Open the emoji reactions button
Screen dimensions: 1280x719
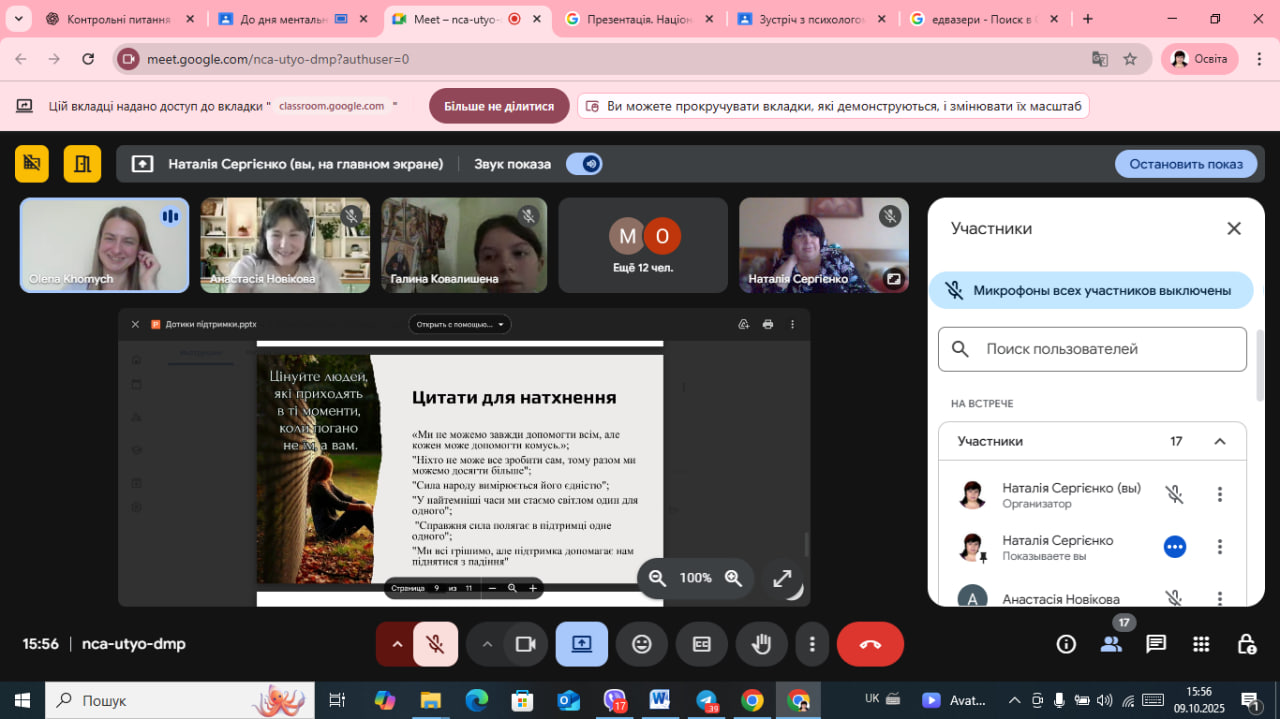pos(642,645)
